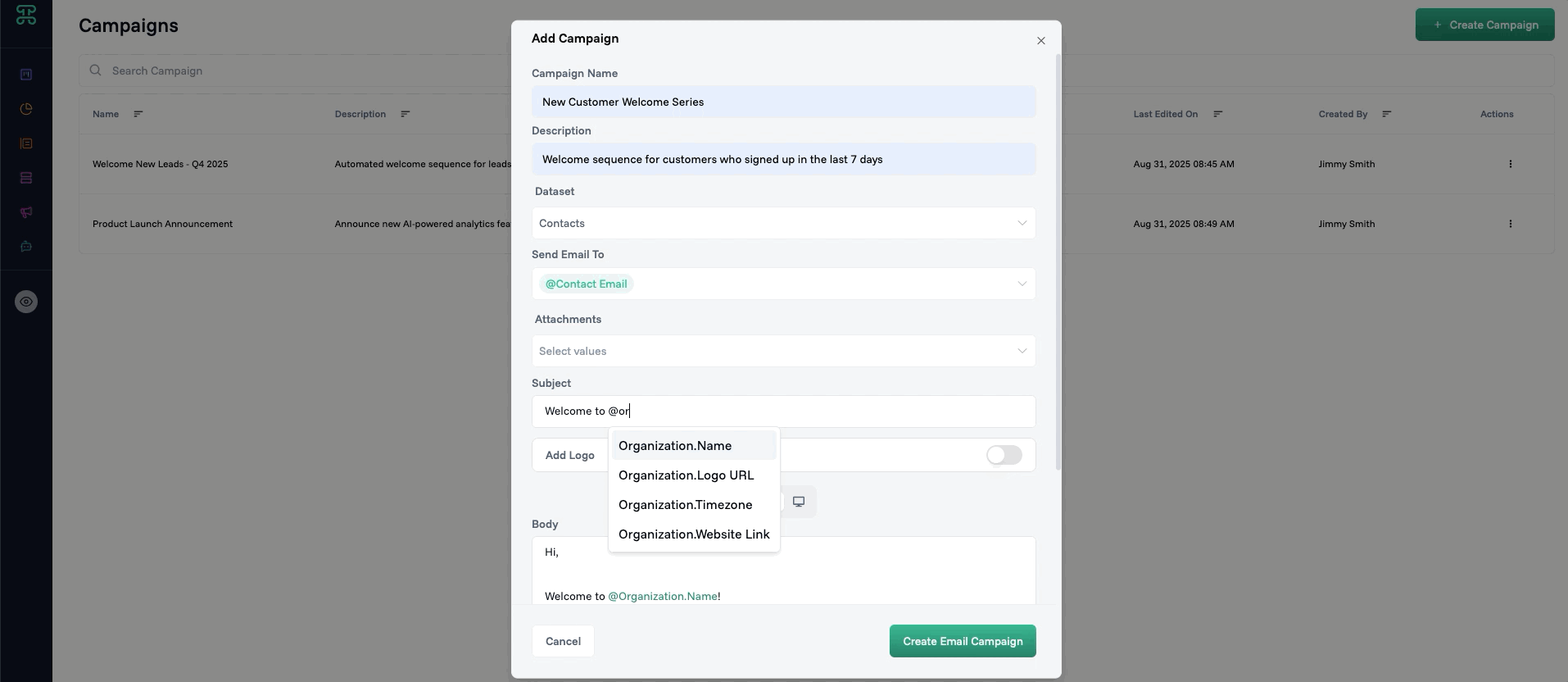This screenshot has width=1568, height=682.
Task: Select Organization.Name from the suggestion list
Action: coord(675,446)
